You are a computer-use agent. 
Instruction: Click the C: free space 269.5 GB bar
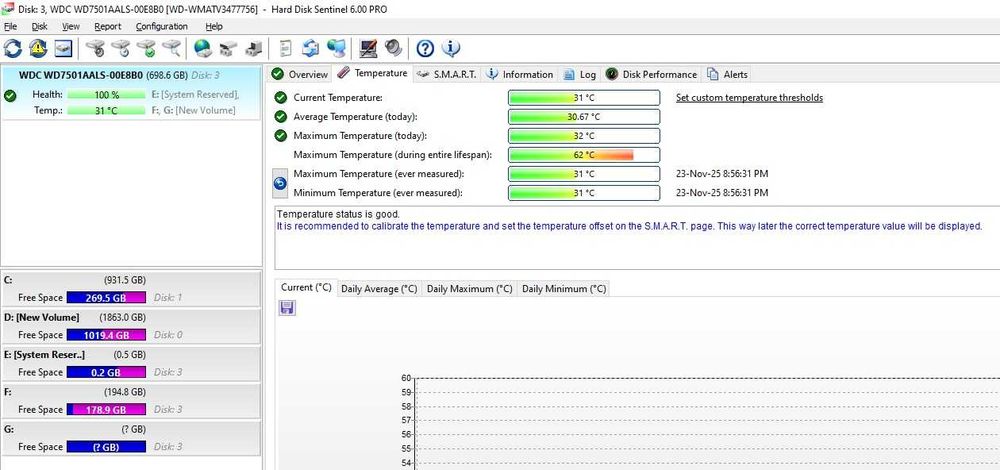106,298
